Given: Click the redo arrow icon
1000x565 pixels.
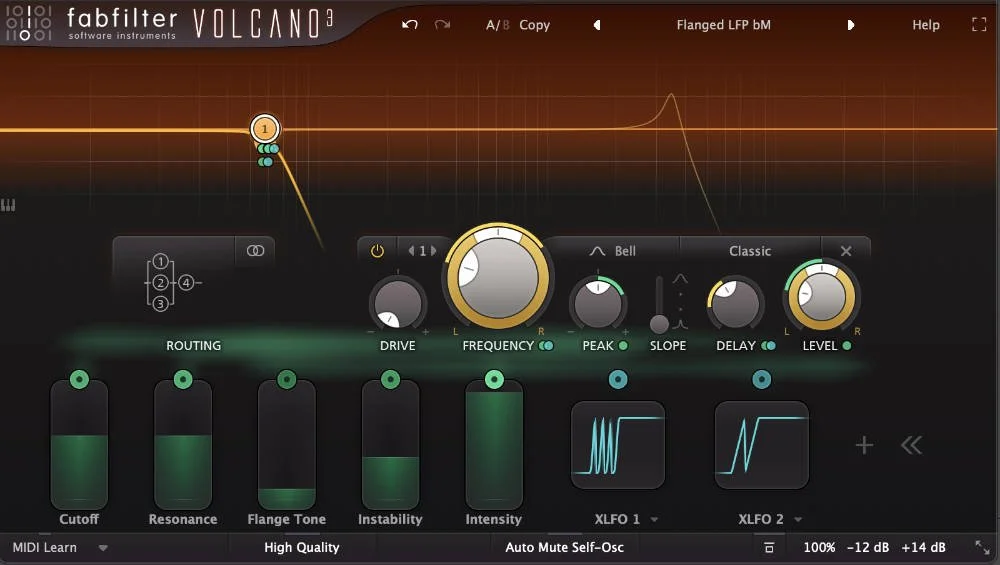Looking at the screenshot, I should (x=442, y=25).
